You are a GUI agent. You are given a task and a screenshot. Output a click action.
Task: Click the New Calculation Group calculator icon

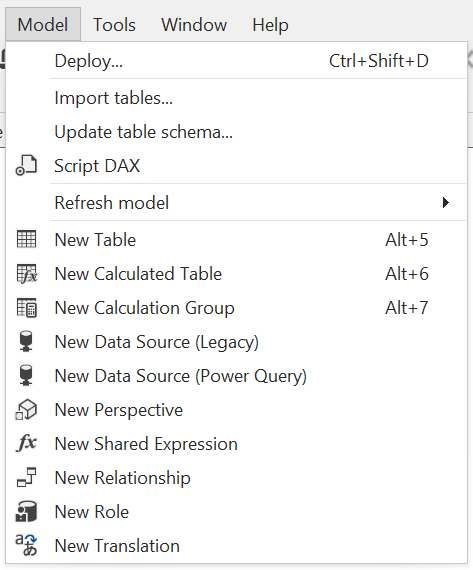pos(27,308)
